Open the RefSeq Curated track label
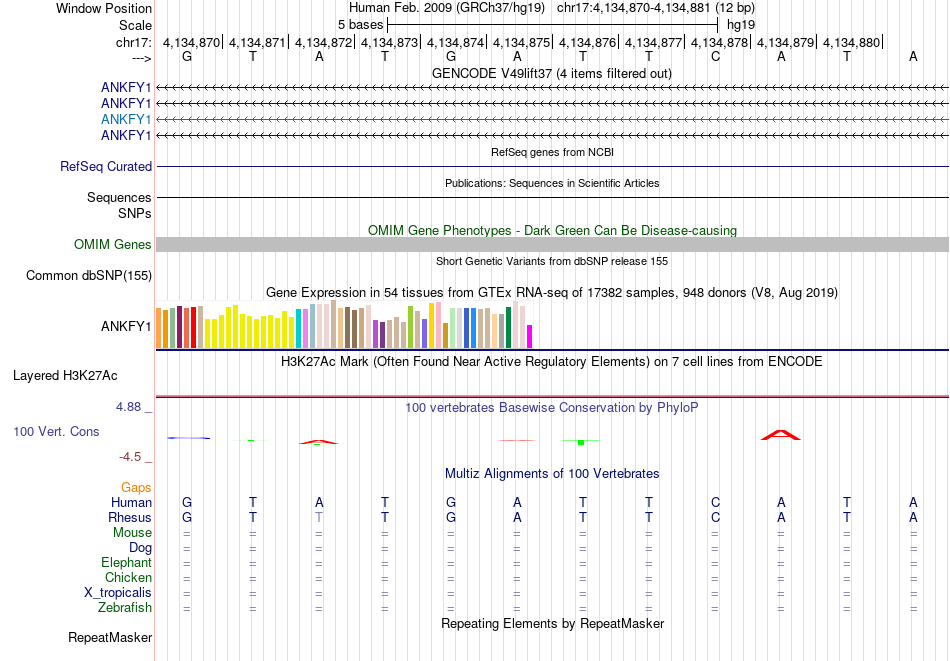Viewport: 950px width, 661px height. pos(106,166)
